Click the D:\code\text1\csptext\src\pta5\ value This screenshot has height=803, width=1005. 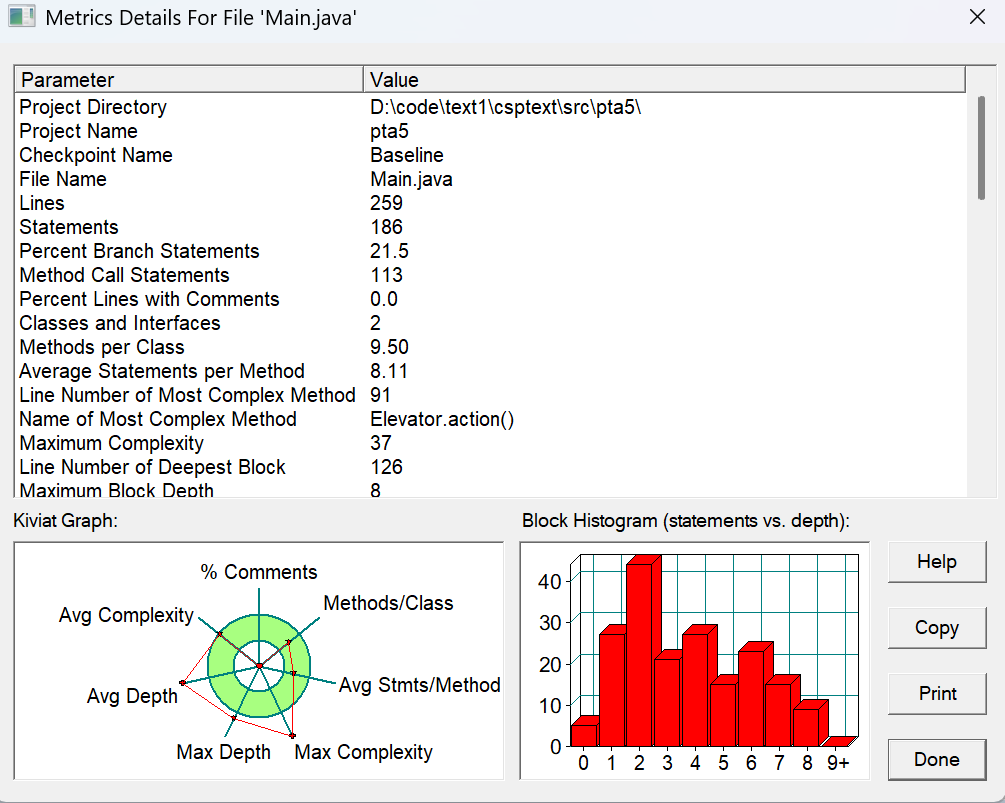(x=506, y=107)
